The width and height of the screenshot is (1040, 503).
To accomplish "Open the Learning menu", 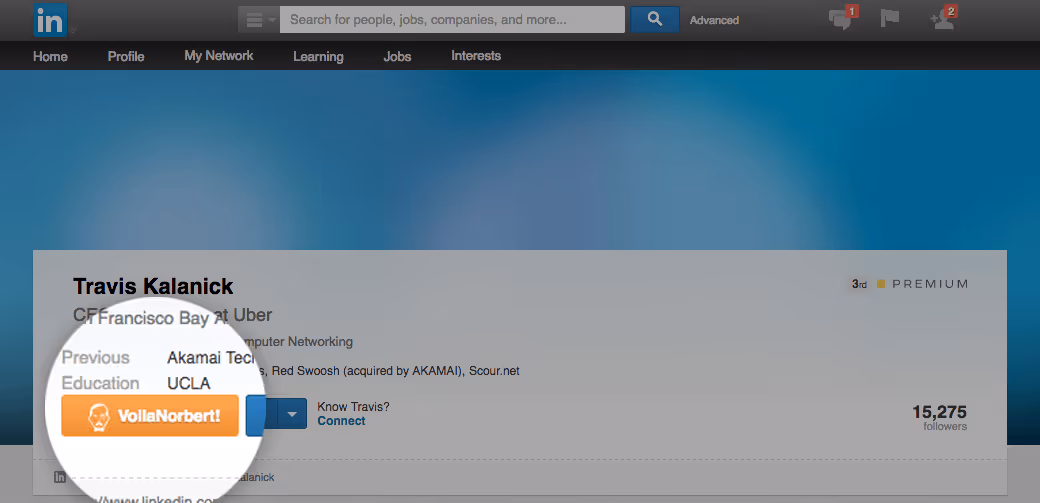I will tap(318, 56).
